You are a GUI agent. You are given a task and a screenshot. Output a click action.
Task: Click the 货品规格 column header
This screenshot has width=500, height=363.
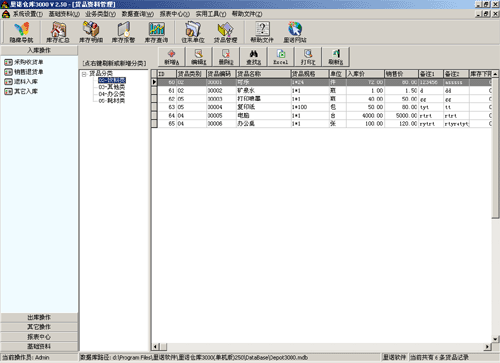[x=310, y=74]
